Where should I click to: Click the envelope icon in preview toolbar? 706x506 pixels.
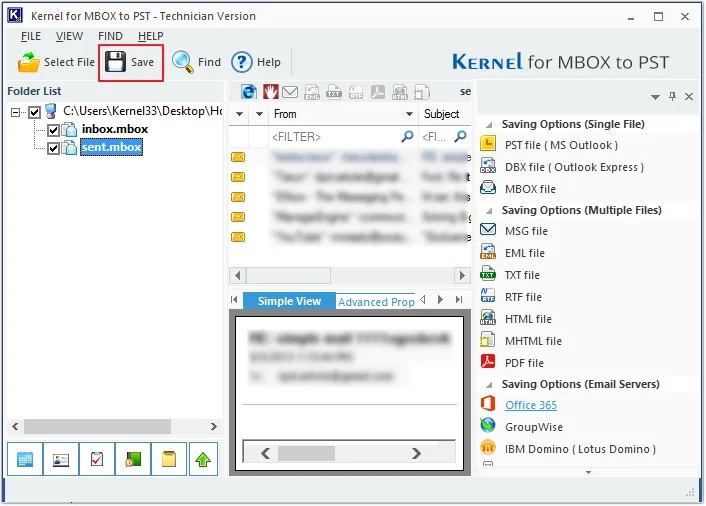(x=290, y=92)
